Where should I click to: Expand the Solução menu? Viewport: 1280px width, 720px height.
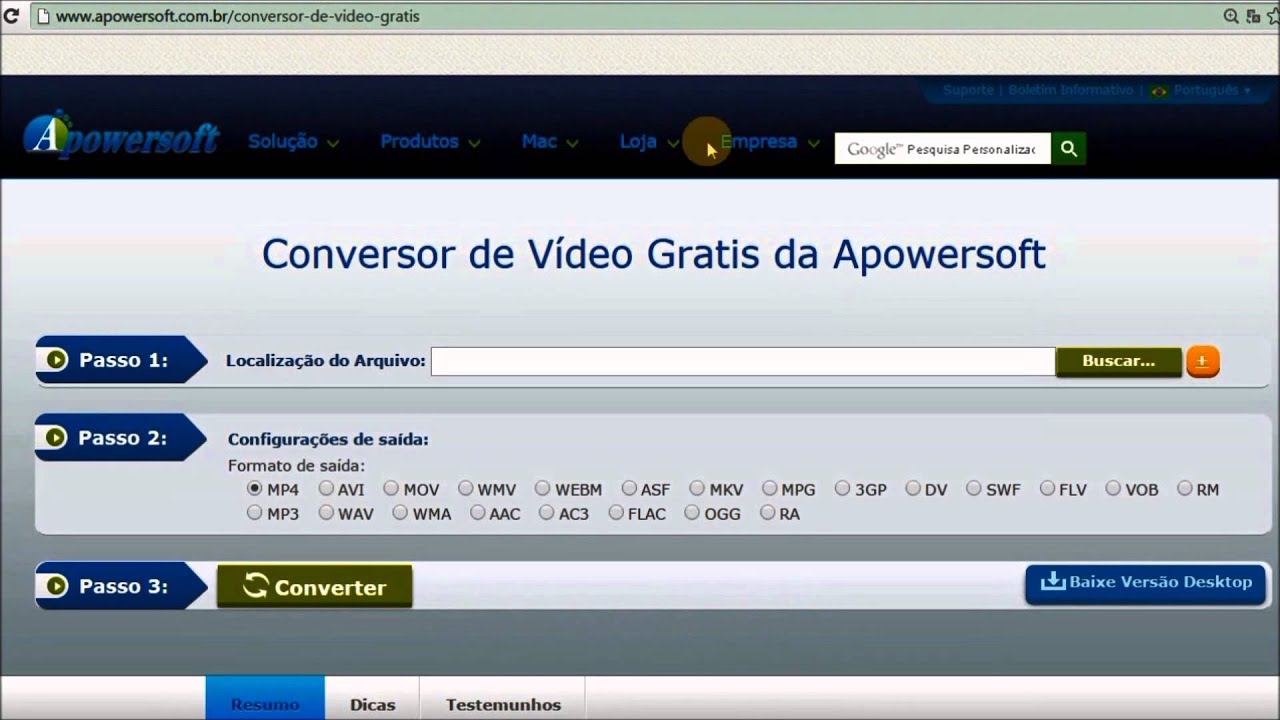[293, 142]
